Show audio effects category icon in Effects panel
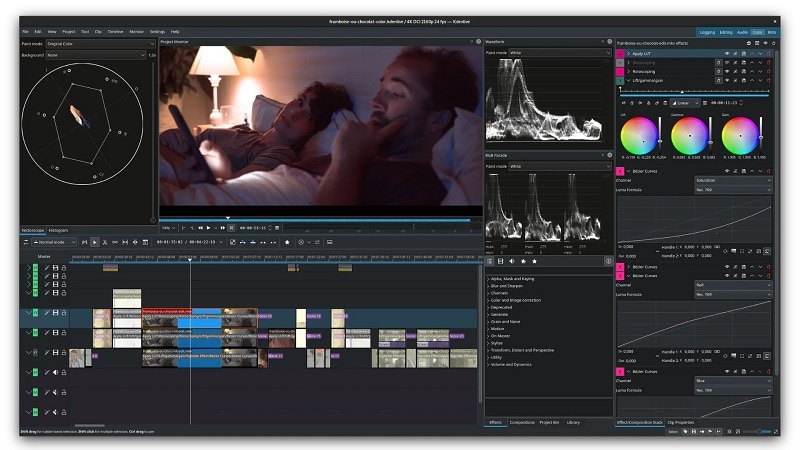The height and width of the screenshot is (450, 800). [512, 261]
